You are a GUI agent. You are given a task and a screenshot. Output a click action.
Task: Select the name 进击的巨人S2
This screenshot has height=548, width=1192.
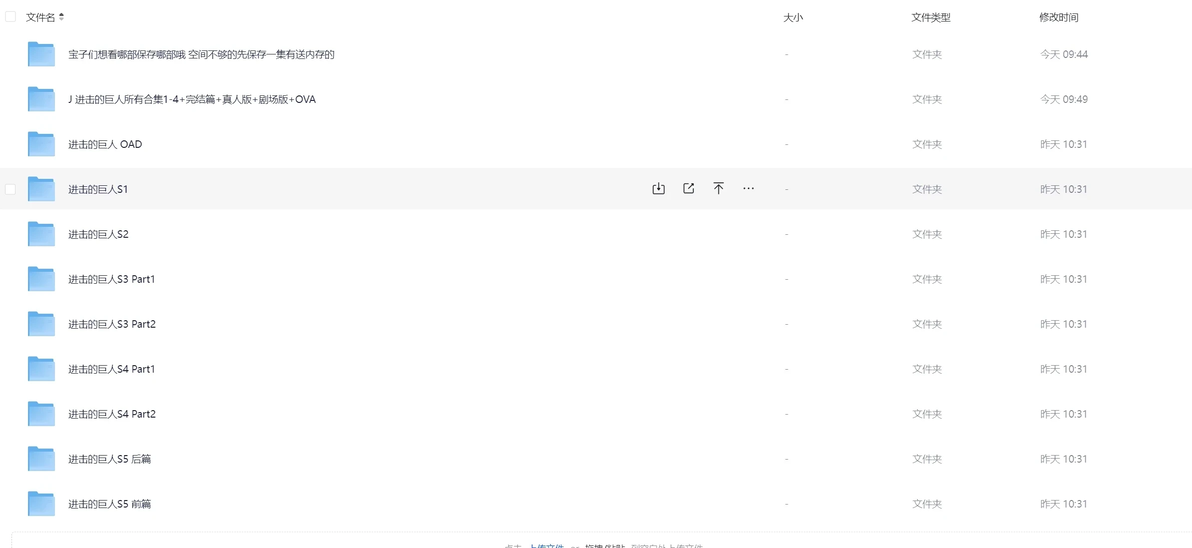pos(98,234)
